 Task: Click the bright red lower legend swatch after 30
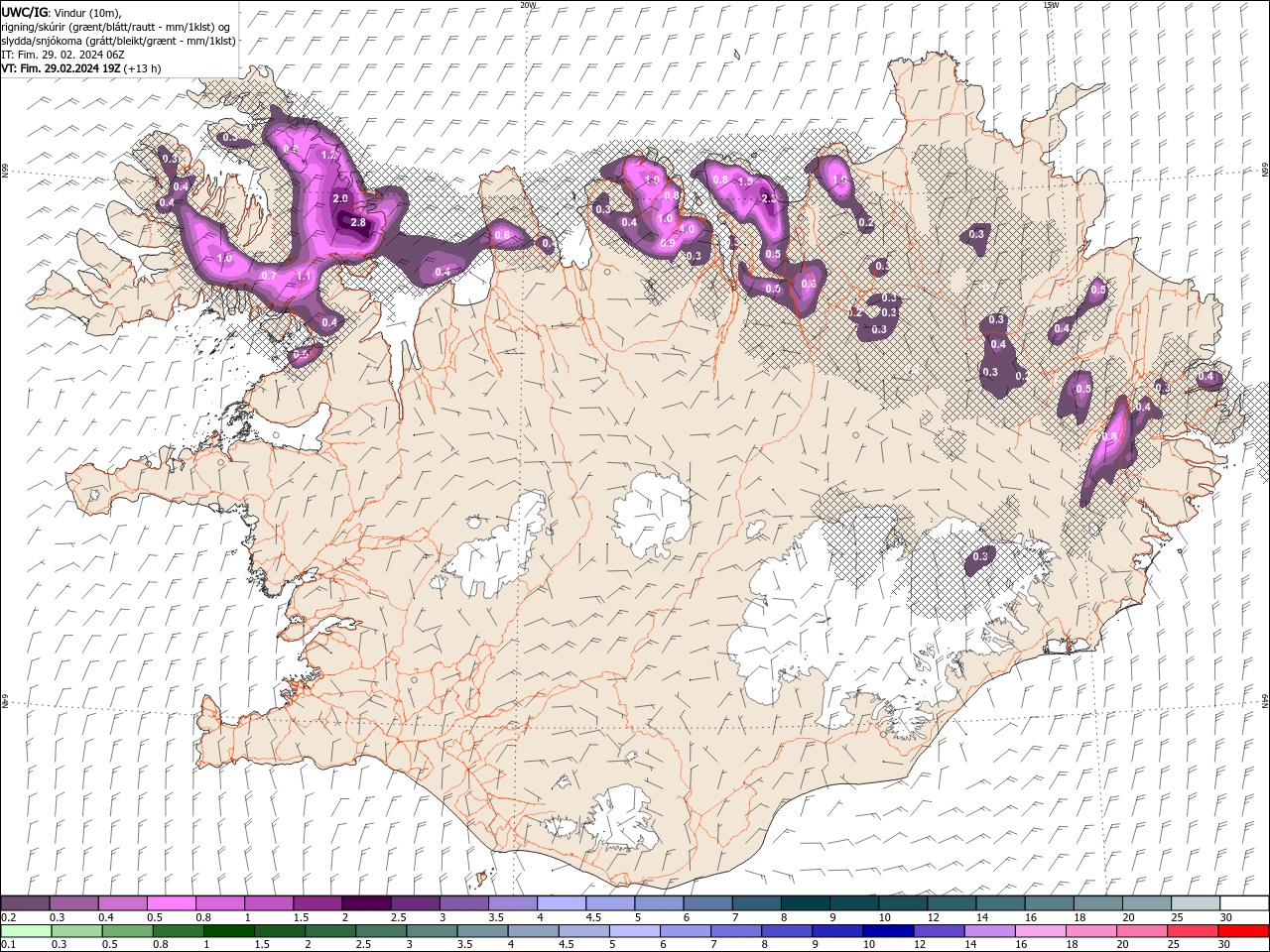[1244, 931]
